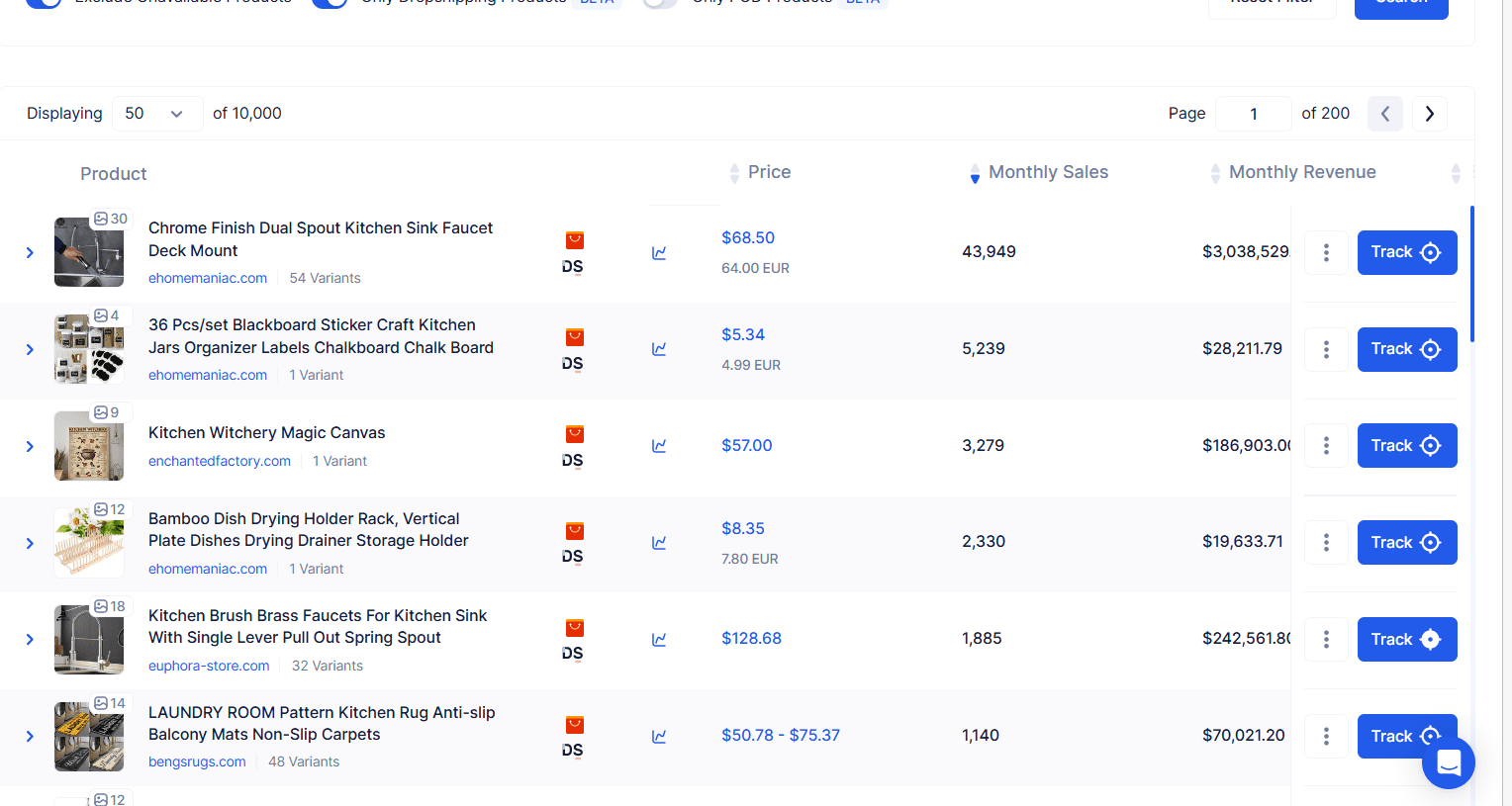Expand the LAUNDRY ROOM Pattern Rug row
This screenshot has height=806, width=1512.
pyautogui.click(x=30, y=737)
